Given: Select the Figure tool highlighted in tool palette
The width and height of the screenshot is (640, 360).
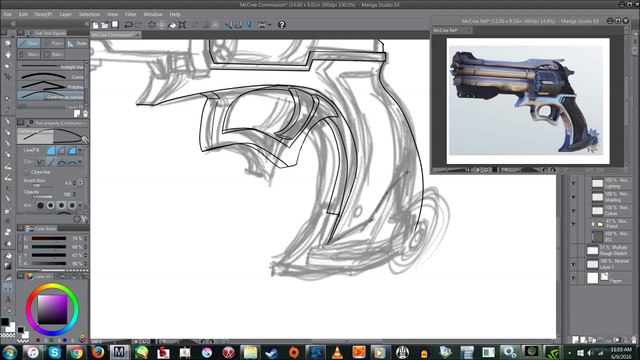Looking at the screenshot, I should (8, 288).
